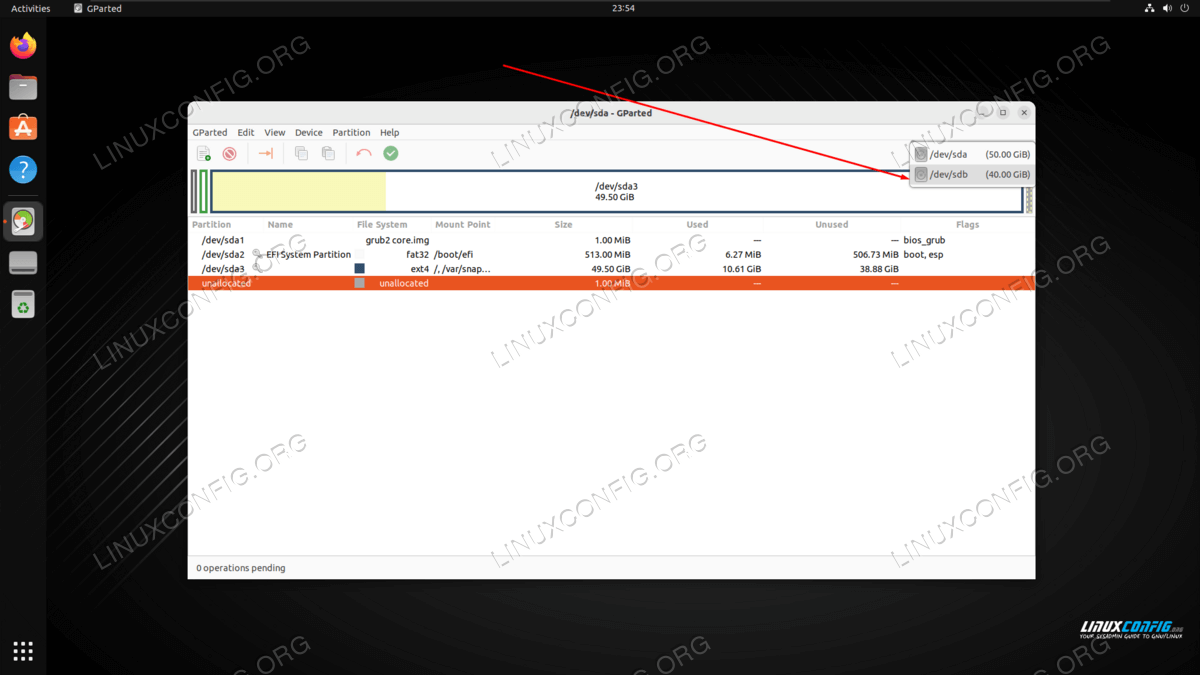This screenshot has width=1200, height=675.
Task: Click the Activities button
Action: (31, 8)
